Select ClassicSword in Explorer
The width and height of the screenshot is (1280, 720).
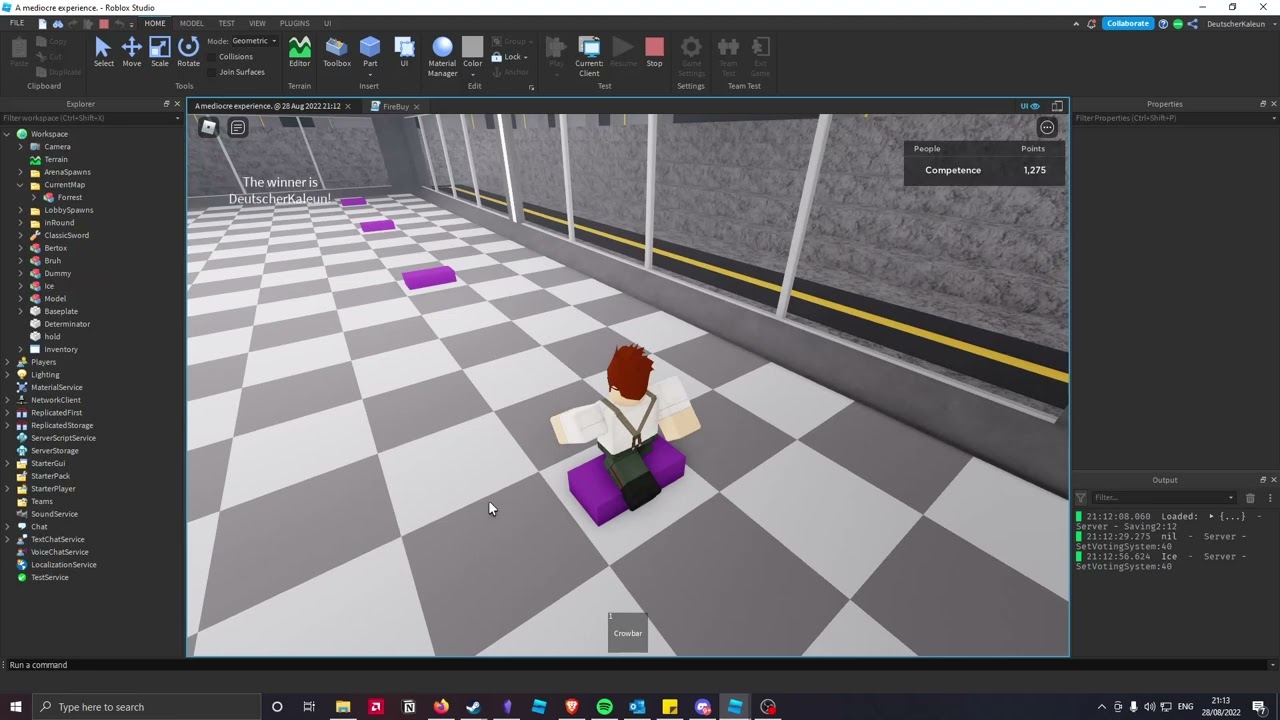pos(66,235)
